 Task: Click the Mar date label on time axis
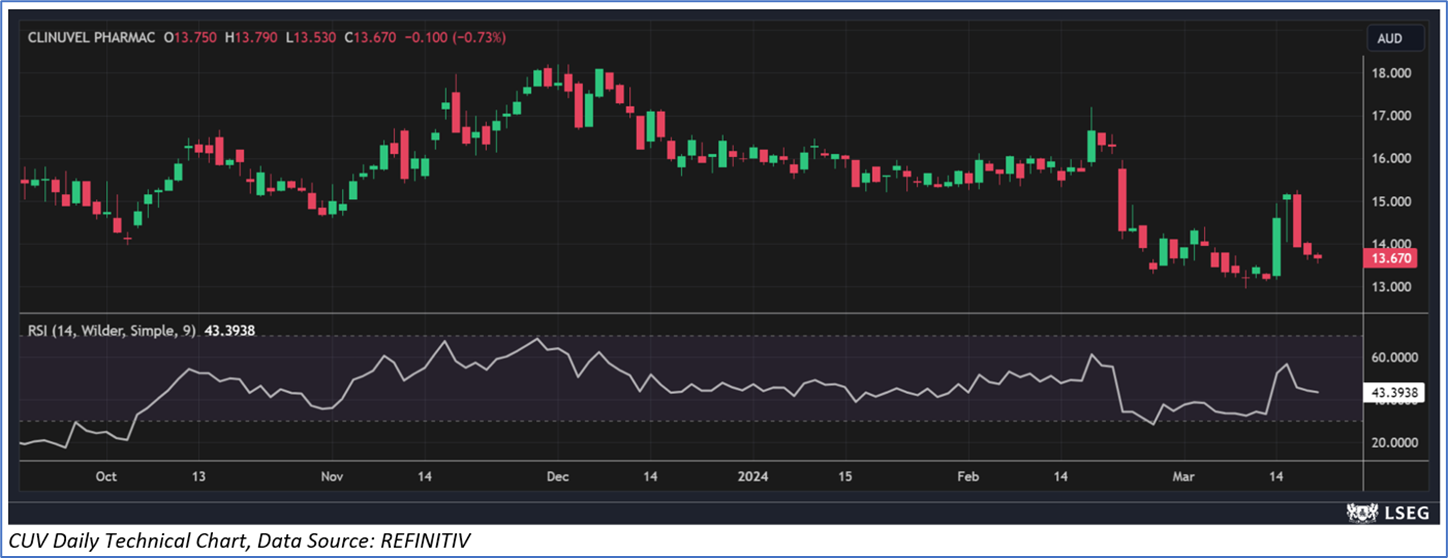point(1182,477)
